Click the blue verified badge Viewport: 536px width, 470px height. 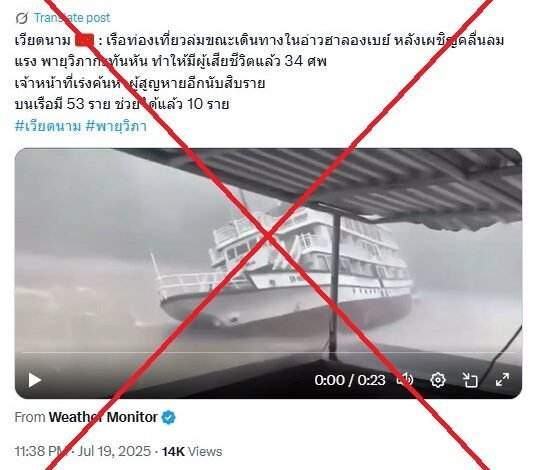(168, 417)
